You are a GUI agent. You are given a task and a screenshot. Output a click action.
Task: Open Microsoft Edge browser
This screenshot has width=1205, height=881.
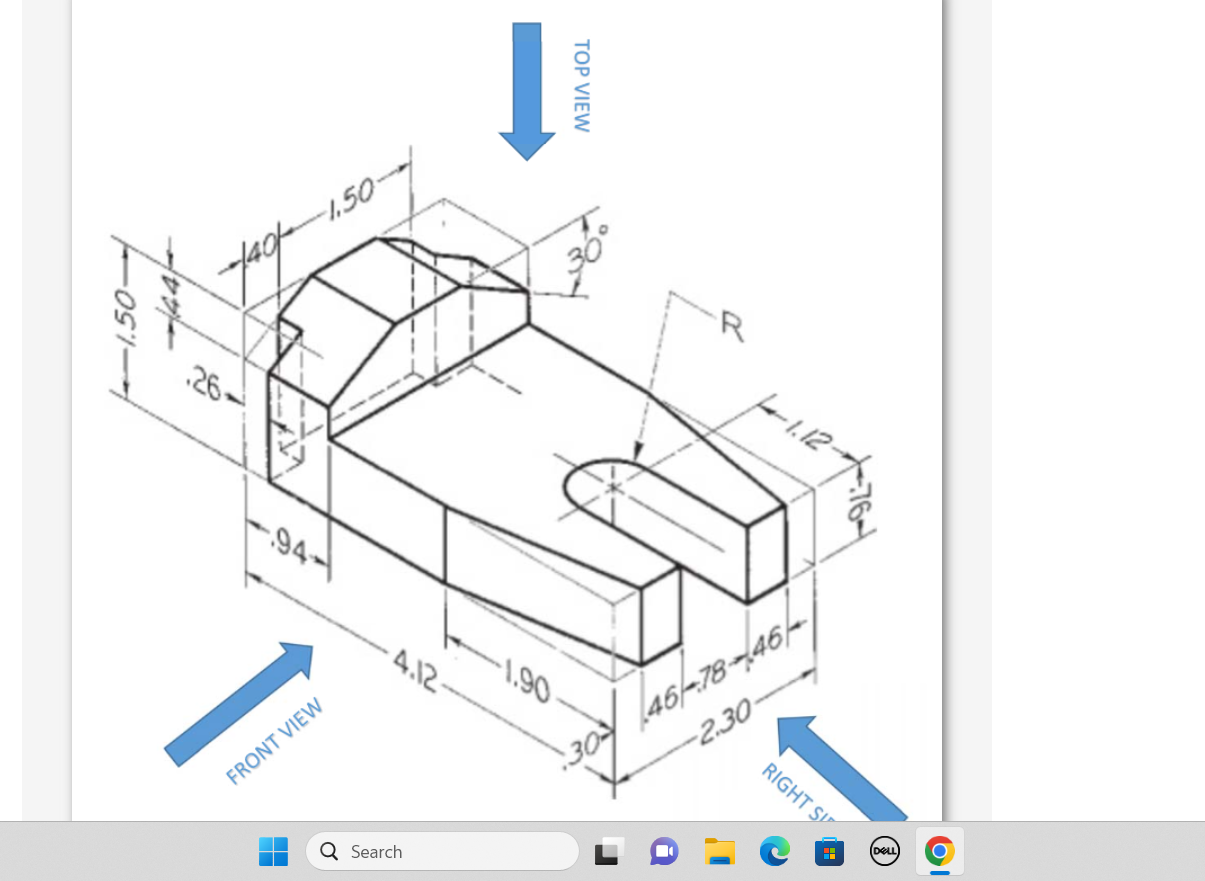click(774, 851)
